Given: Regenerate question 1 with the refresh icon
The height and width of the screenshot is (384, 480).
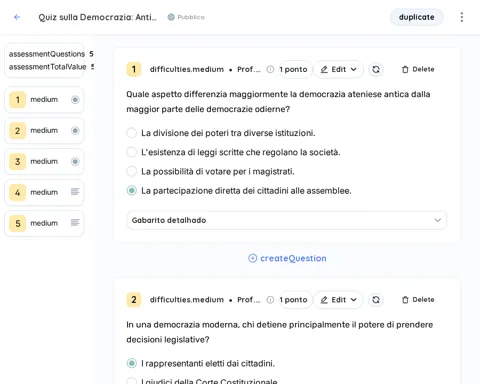Looking at the screenshot, I should (376, 69).
